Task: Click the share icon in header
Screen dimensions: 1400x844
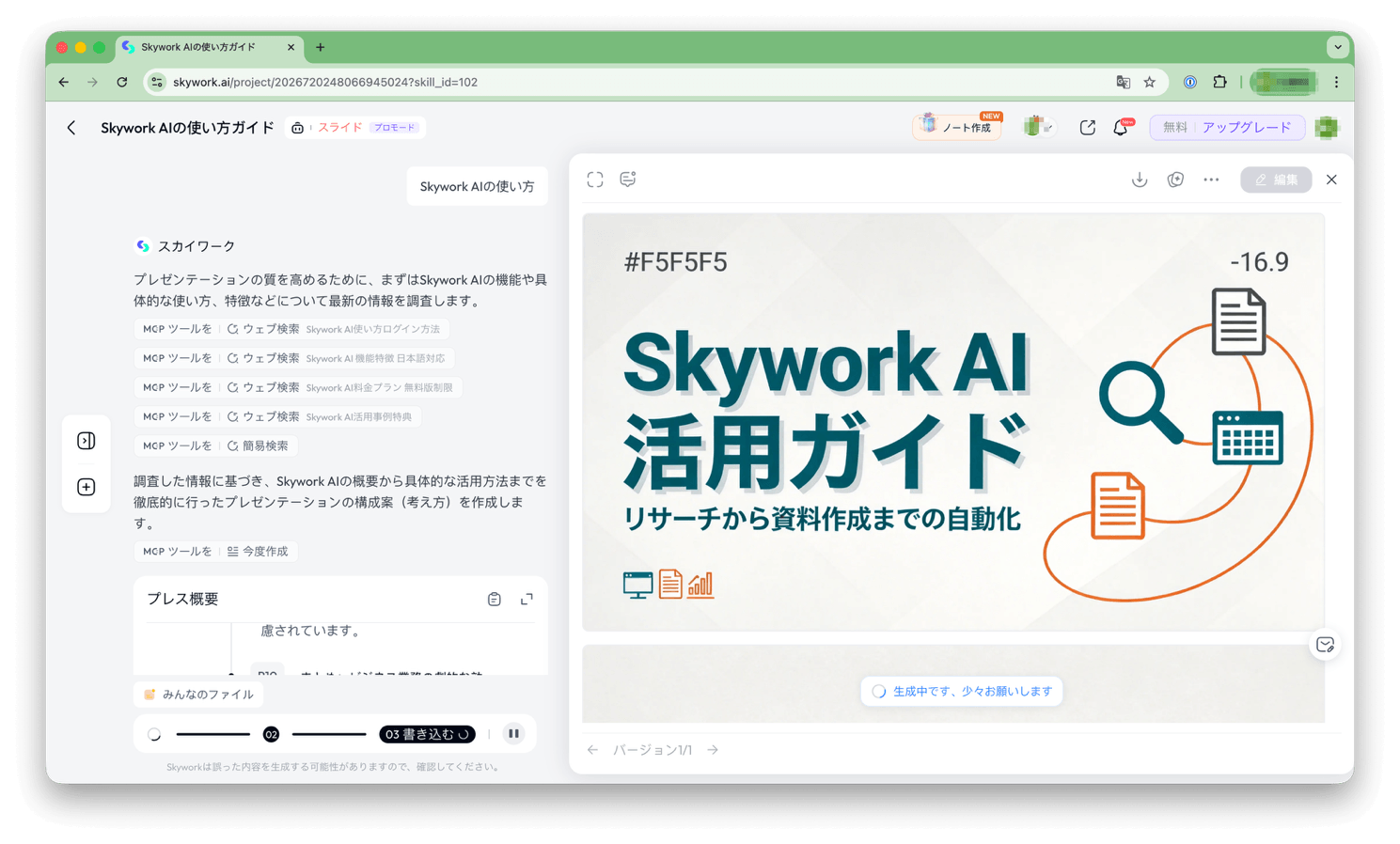Action: coord(1087,128)
